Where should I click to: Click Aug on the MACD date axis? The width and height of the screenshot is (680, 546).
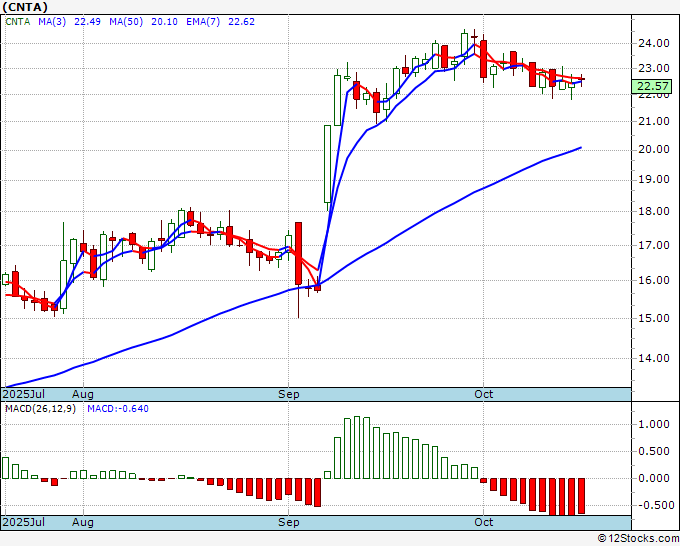[83, 522]
